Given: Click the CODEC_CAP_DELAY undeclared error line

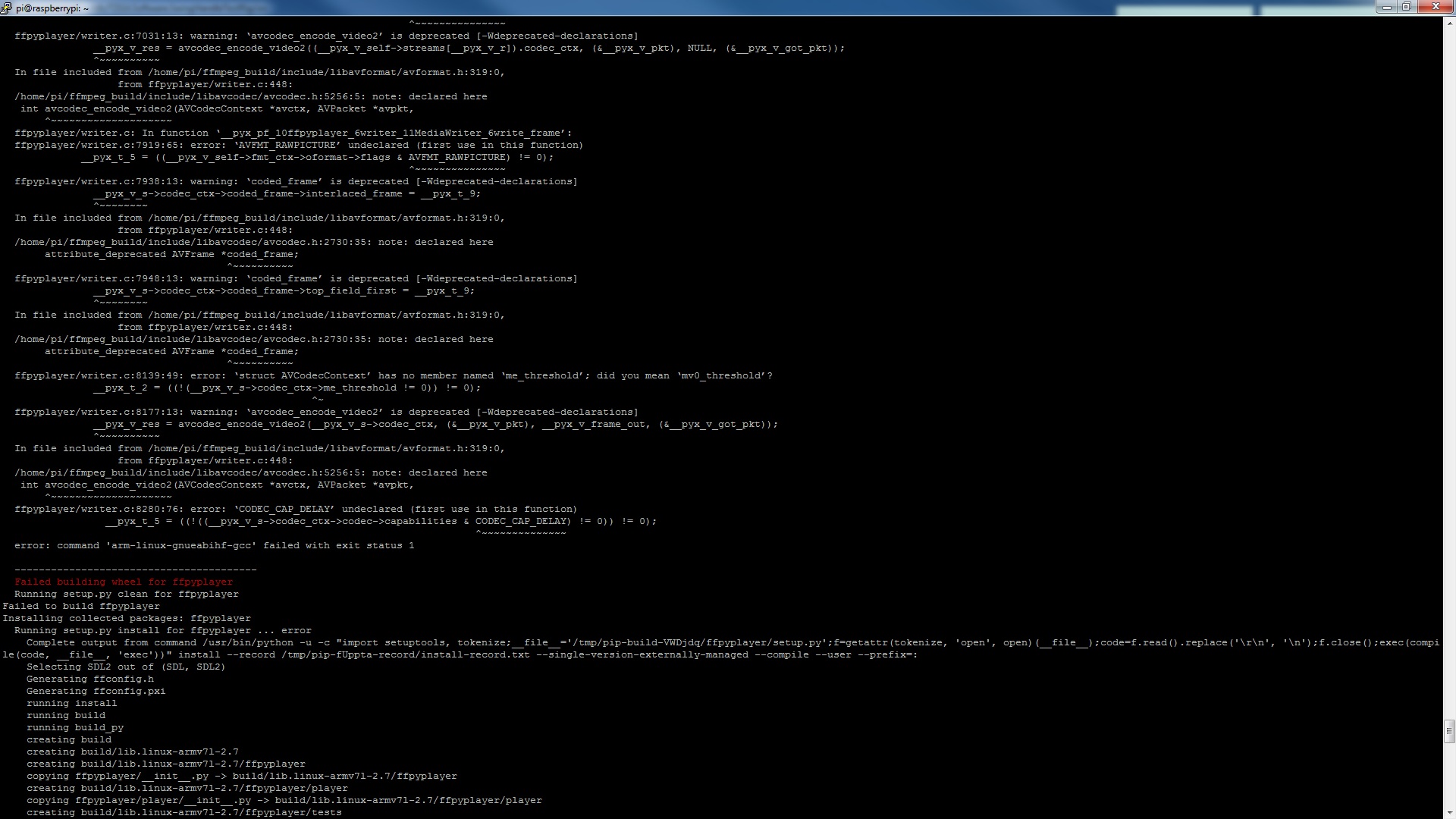Looking at the screenshot, I should click(x=296, y=509).
